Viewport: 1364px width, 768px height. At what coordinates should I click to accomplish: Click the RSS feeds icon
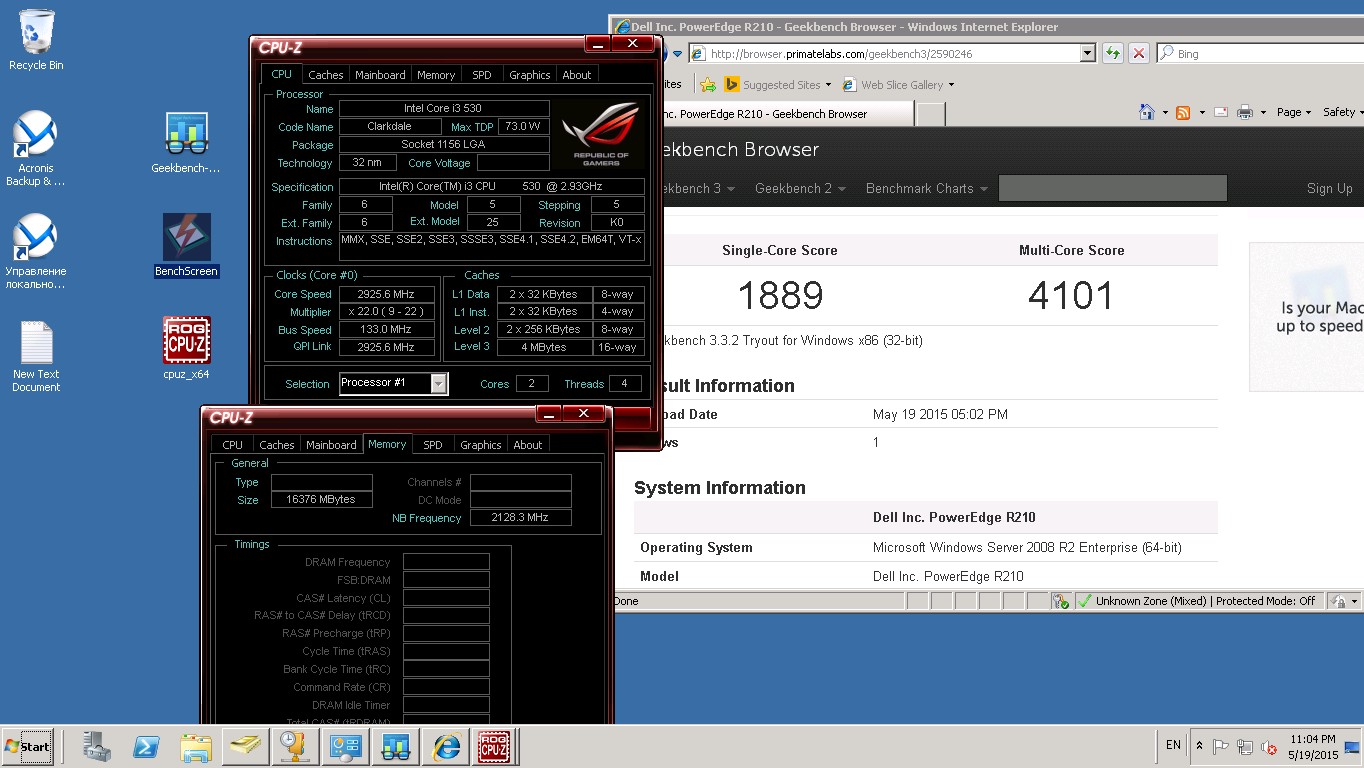tap(1183, 112)
